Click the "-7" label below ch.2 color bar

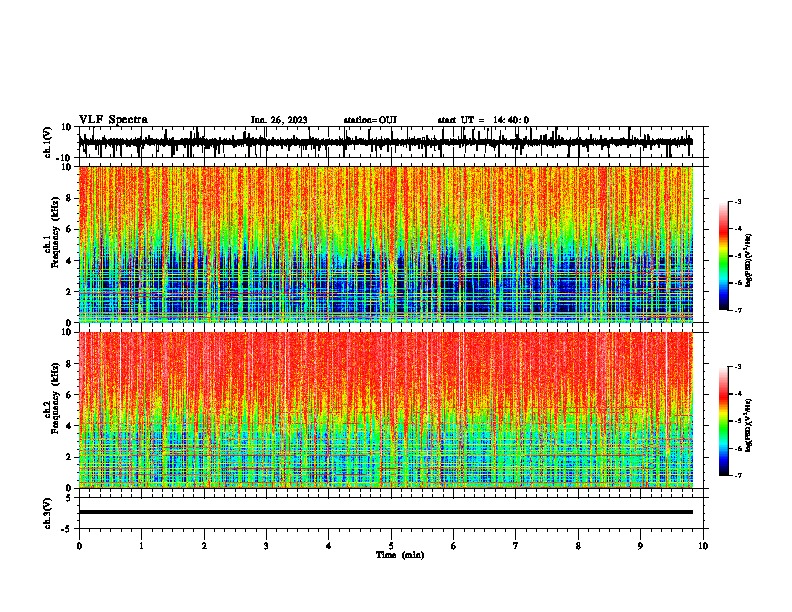(x=737, y=475)
